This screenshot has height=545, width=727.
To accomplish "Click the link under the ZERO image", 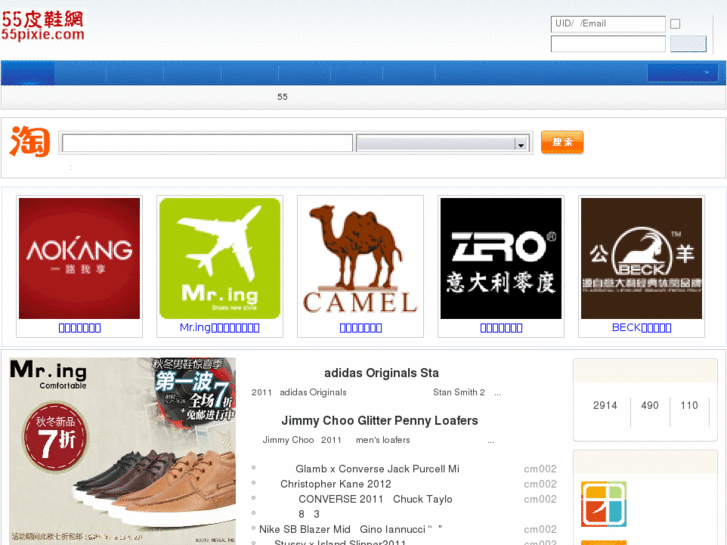I will (x=501, y=328).
